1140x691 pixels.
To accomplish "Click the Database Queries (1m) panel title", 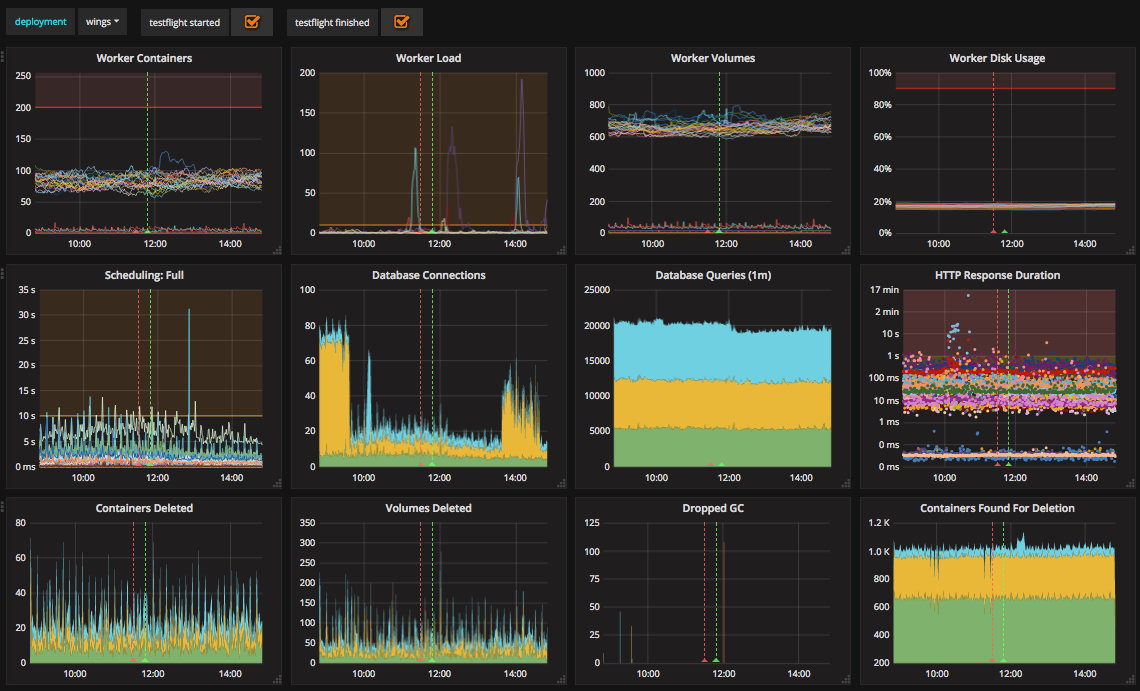I will tap(712, 275).
